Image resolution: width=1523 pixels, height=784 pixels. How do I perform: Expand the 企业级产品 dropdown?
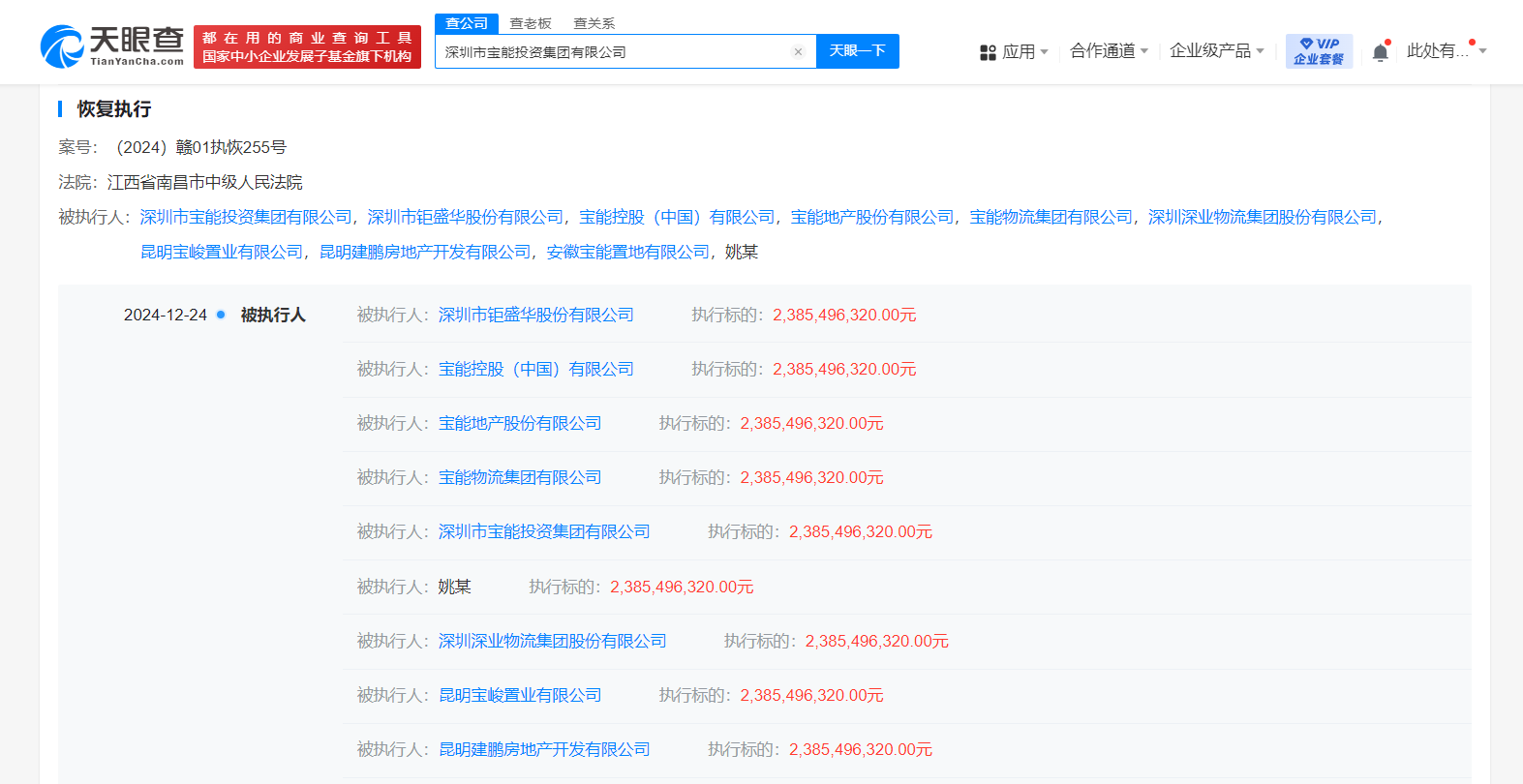(1217, 51)
